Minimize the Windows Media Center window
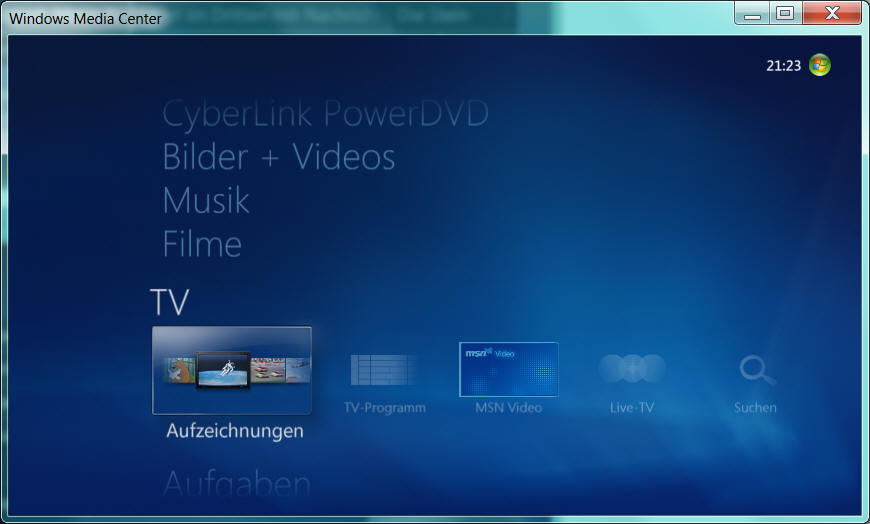The height and width of the screenshot is (524, 870). 752,13
